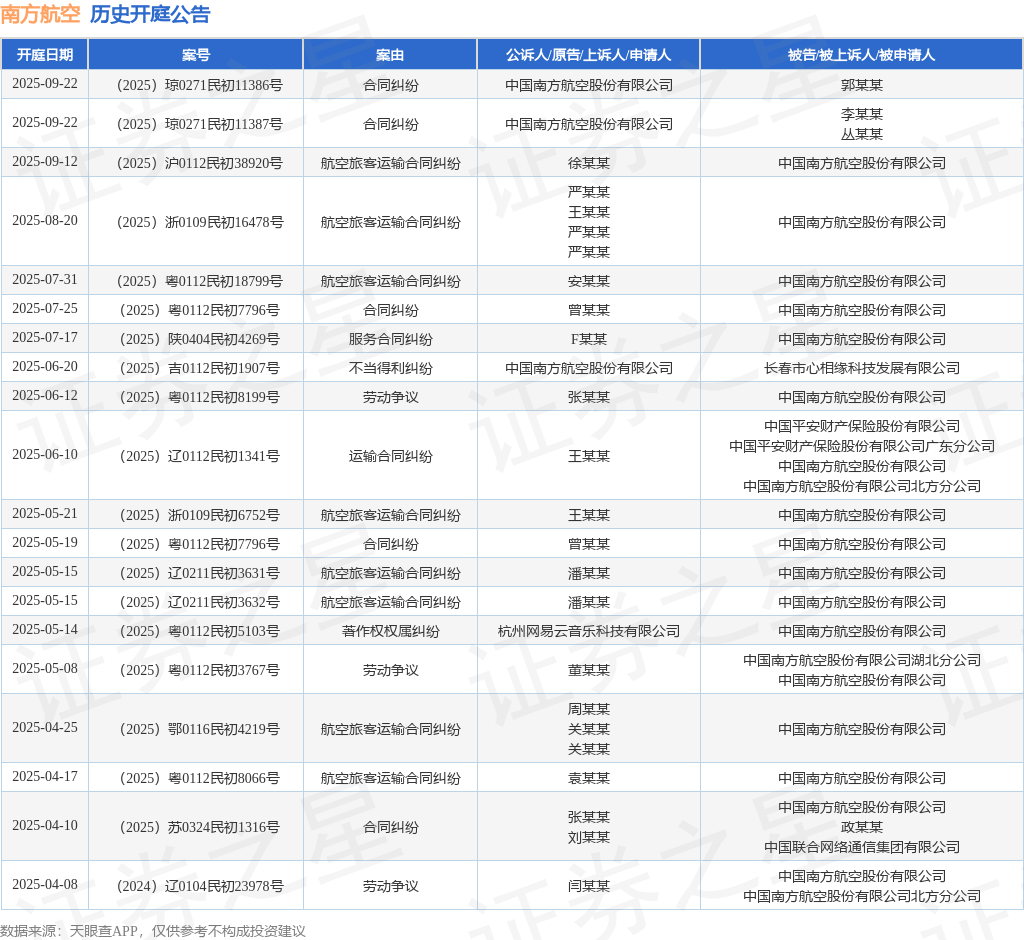The height and width of the screenshot is (940, 1024).
Task: Click the date 2025-06-12
Action: pos(45,395)
